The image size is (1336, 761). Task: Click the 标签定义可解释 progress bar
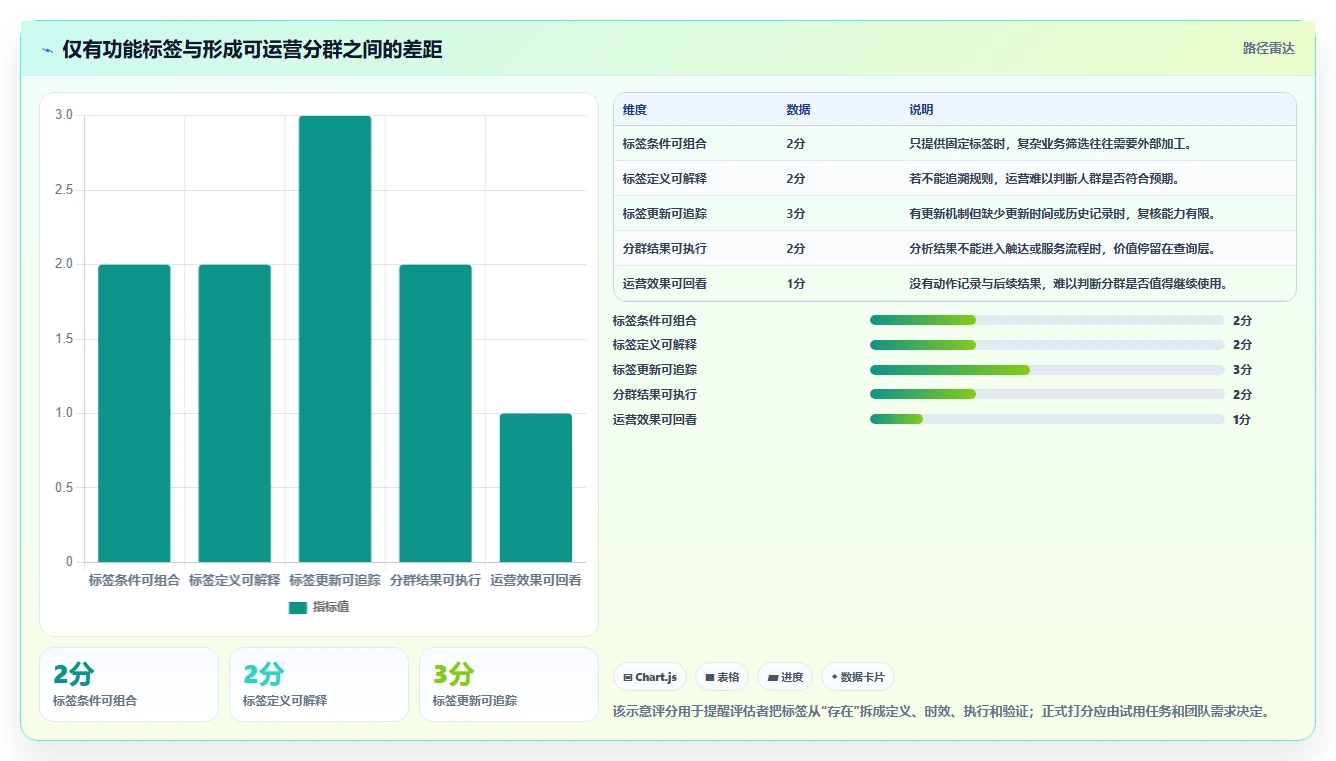(x=1047, y=345)
